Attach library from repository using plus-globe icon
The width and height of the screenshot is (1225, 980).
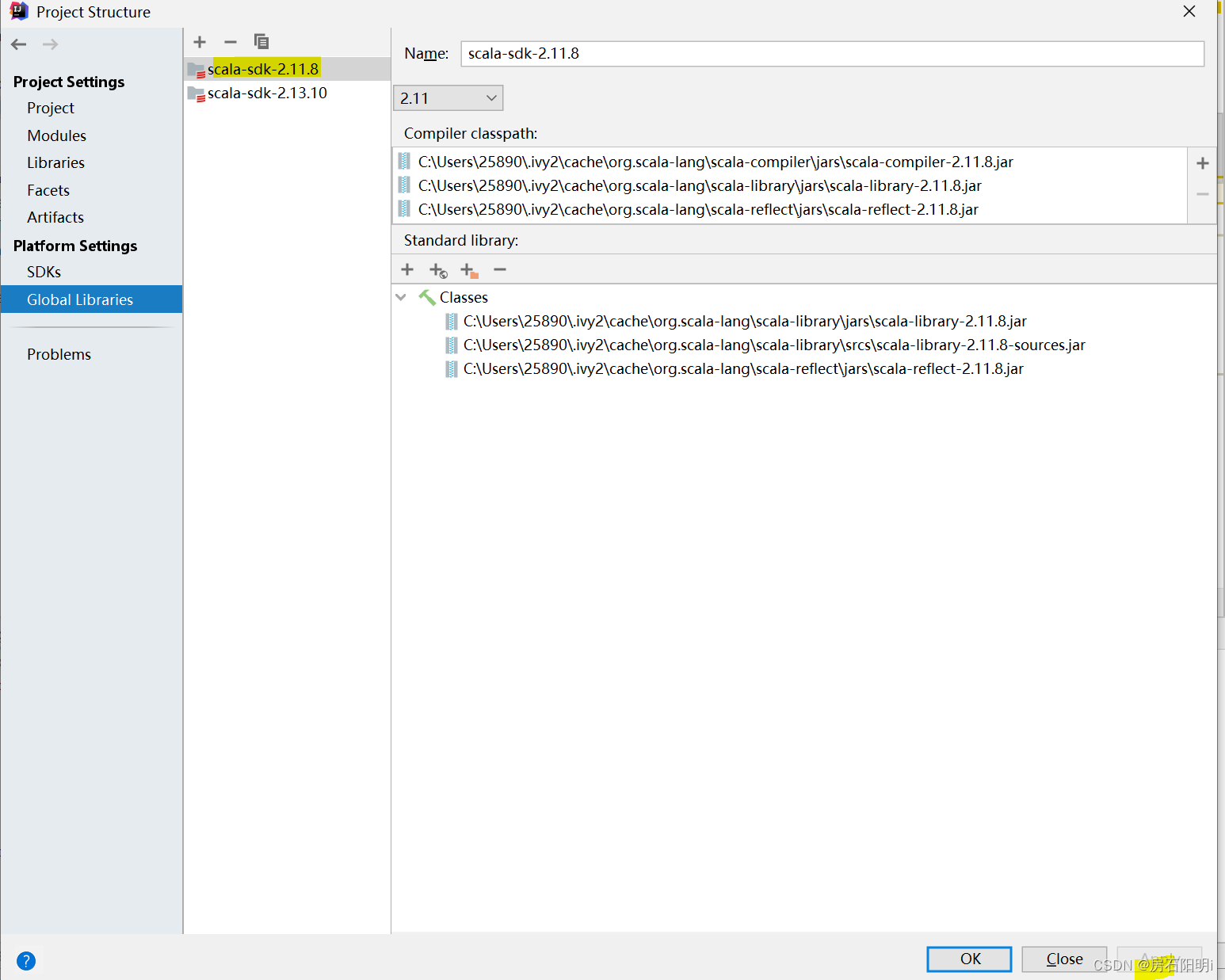tap(437, 269)
